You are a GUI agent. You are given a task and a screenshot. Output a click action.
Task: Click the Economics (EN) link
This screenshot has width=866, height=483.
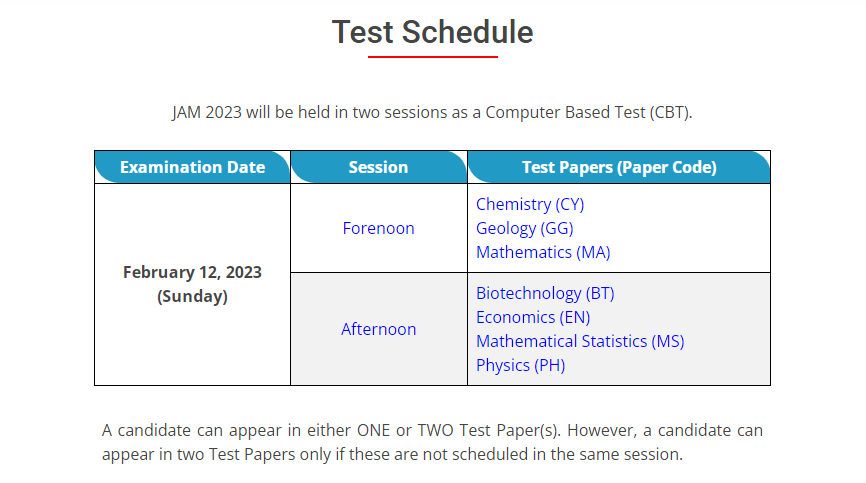click(x=533, y=317)
